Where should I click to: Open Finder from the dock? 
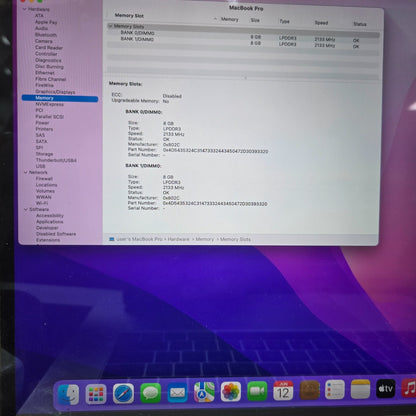[x=69, y=395]
